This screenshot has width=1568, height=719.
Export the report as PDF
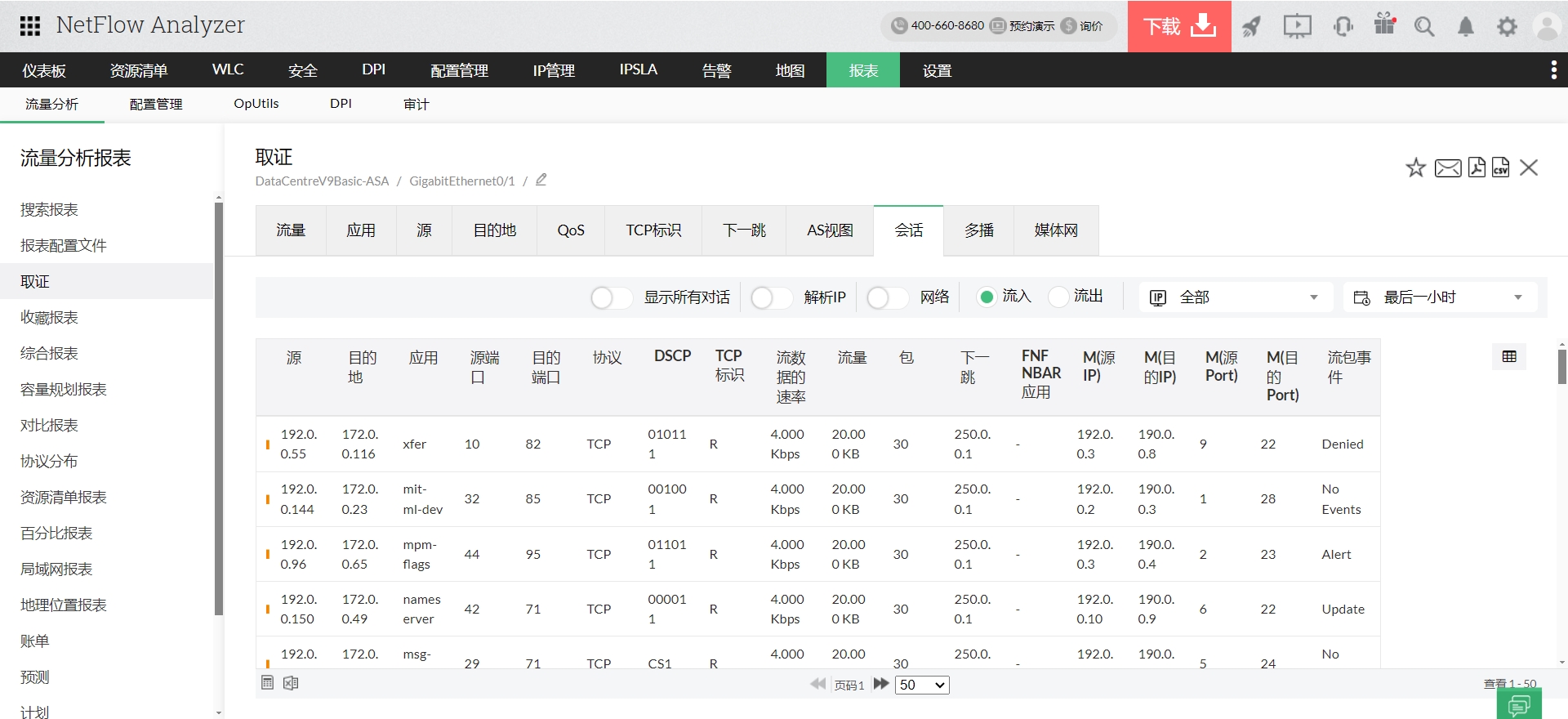1477,167
